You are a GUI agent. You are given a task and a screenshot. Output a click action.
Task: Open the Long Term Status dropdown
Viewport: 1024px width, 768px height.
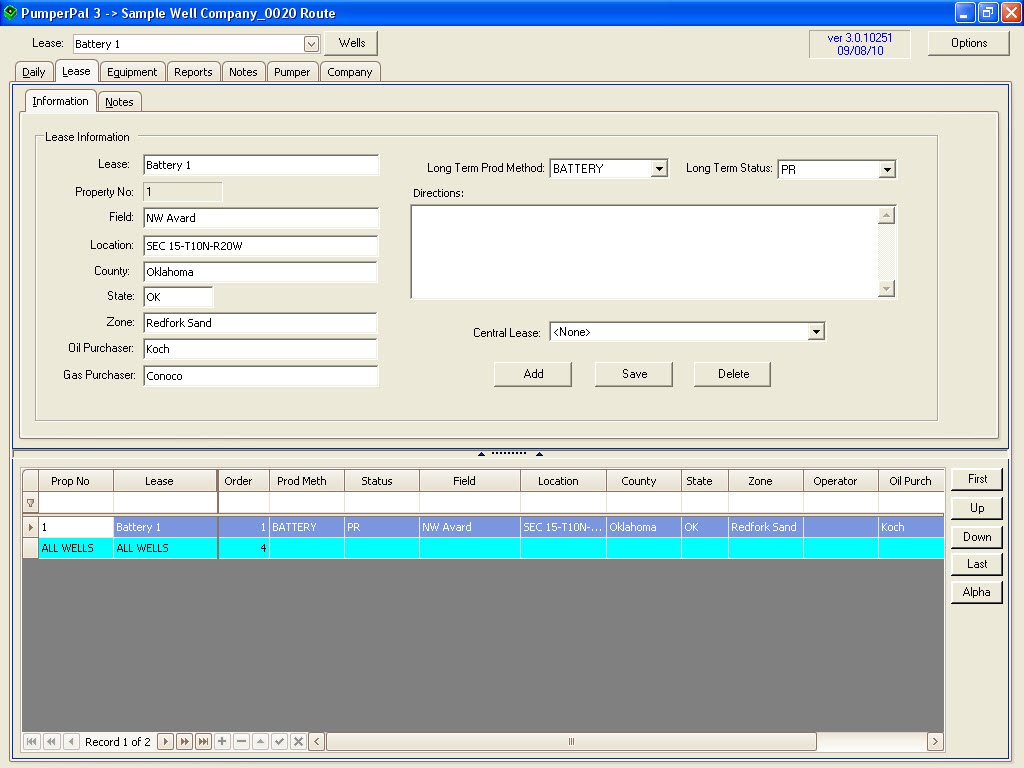pyautogui.click(x=887, y=170)
